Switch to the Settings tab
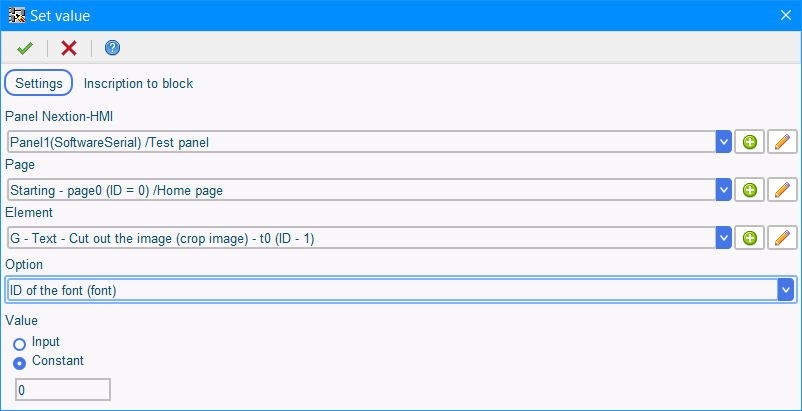This screenshot has height=411, width=802. [x=39, y=83]
